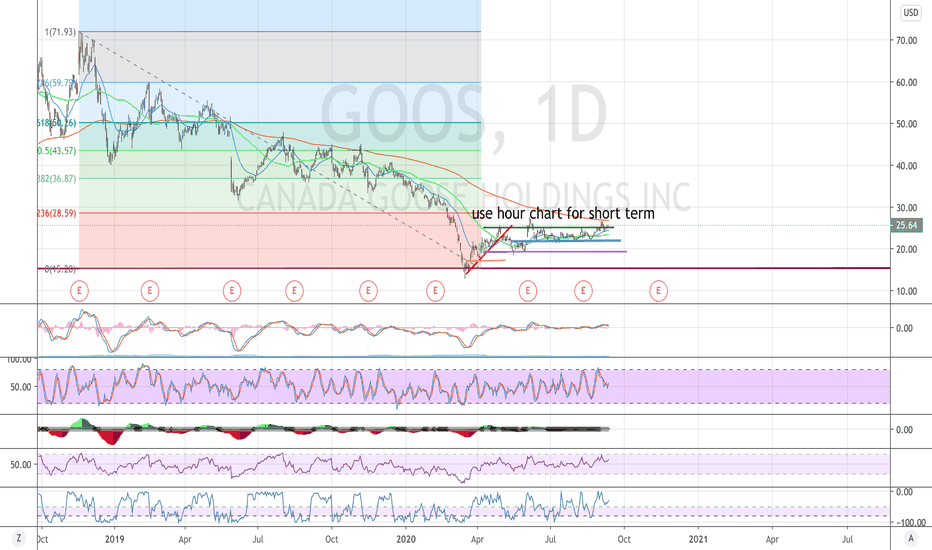Select the thick blue horizontal line near 22
This screenshot has width=932, height=550.
(566, 241)
